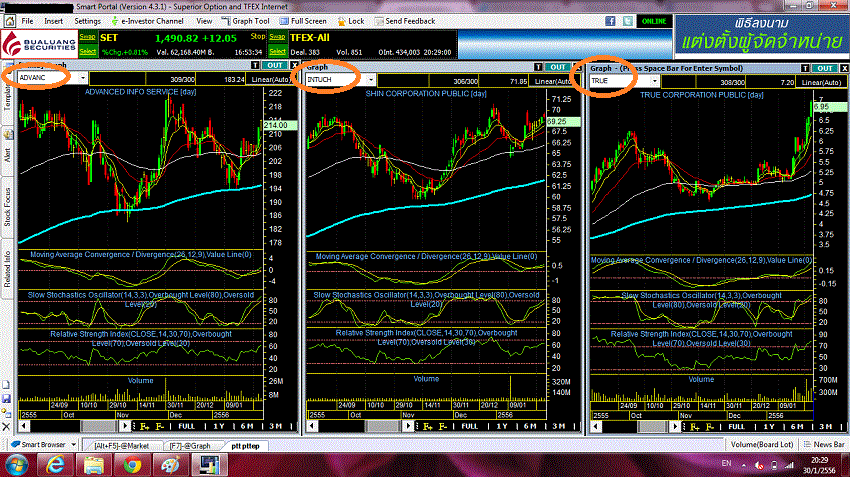This screenshot has height=477, width=850.
Task: Open Linear(Auto) scale in INTUCH panel
Action: [x=553, y=81]
